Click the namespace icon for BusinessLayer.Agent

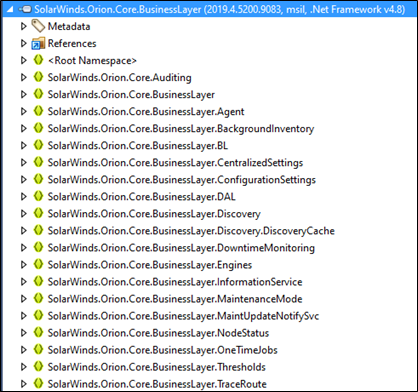(38, 111)
